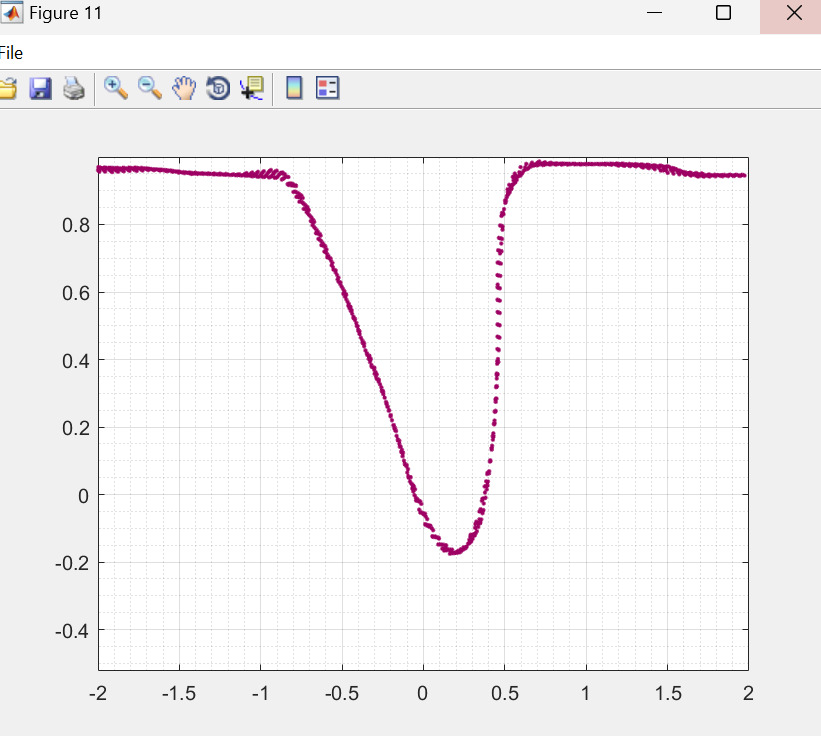The height and width of the screenshot is (736, 821).
Task: Click the y-axis tick label 0.8
Action: (76, 225)
